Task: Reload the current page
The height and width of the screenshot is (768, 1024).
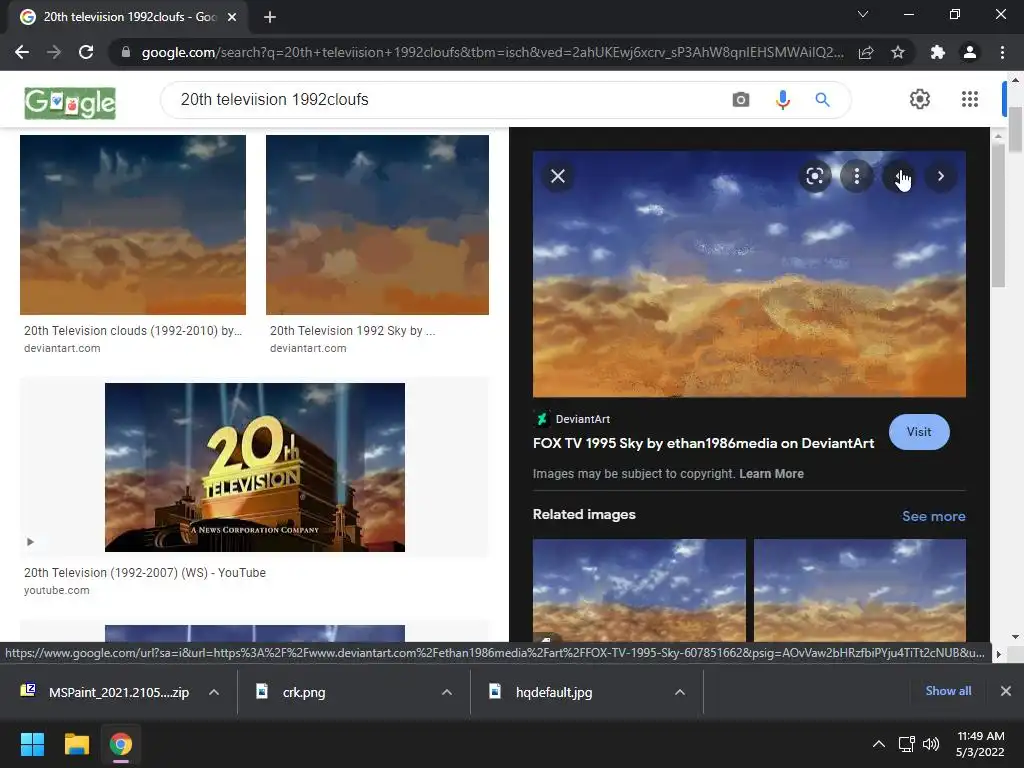Action: (x=86, y=52)
